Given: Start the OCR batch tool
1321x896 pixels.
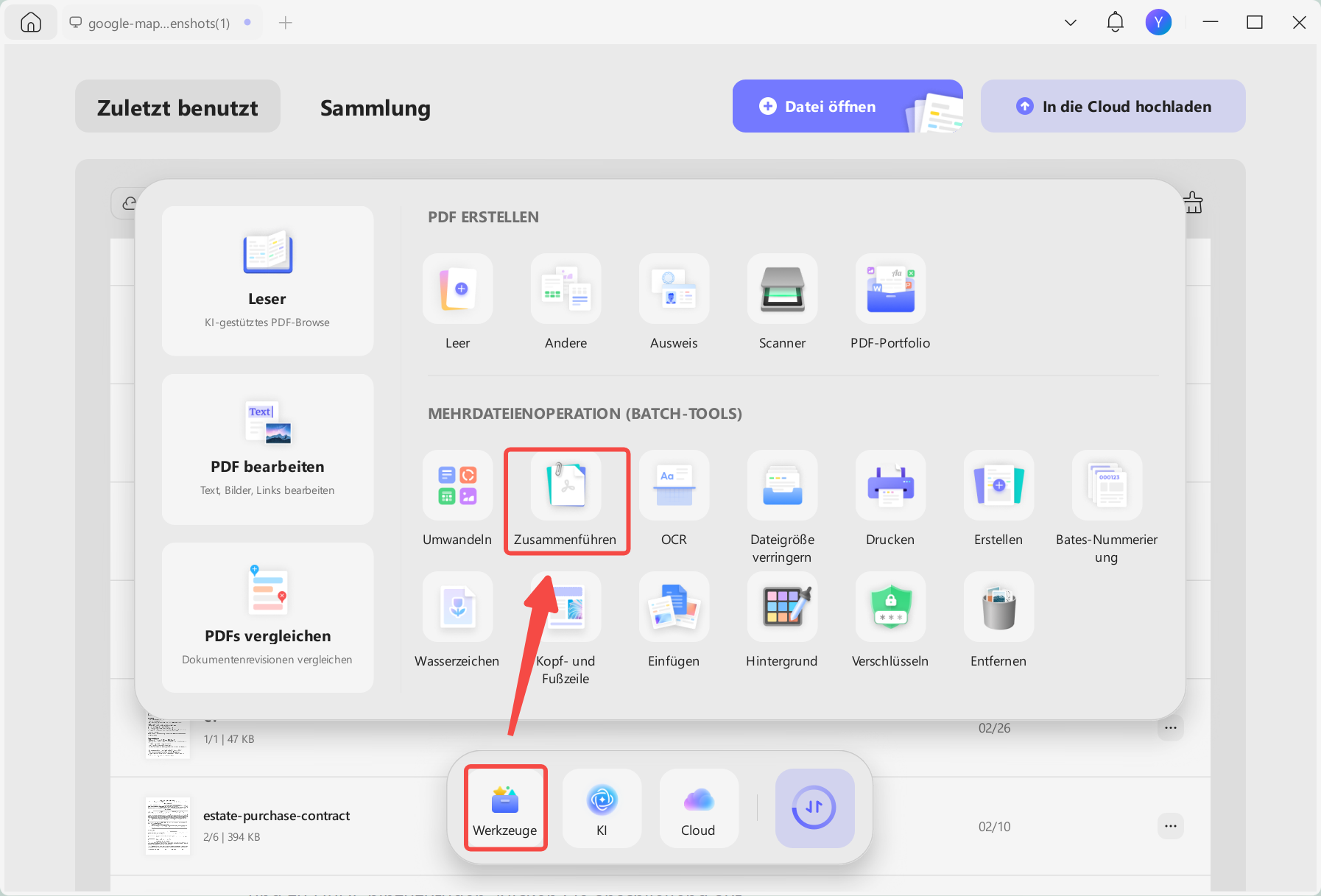Looking at the screenshot, I should (x=674, y=485).
